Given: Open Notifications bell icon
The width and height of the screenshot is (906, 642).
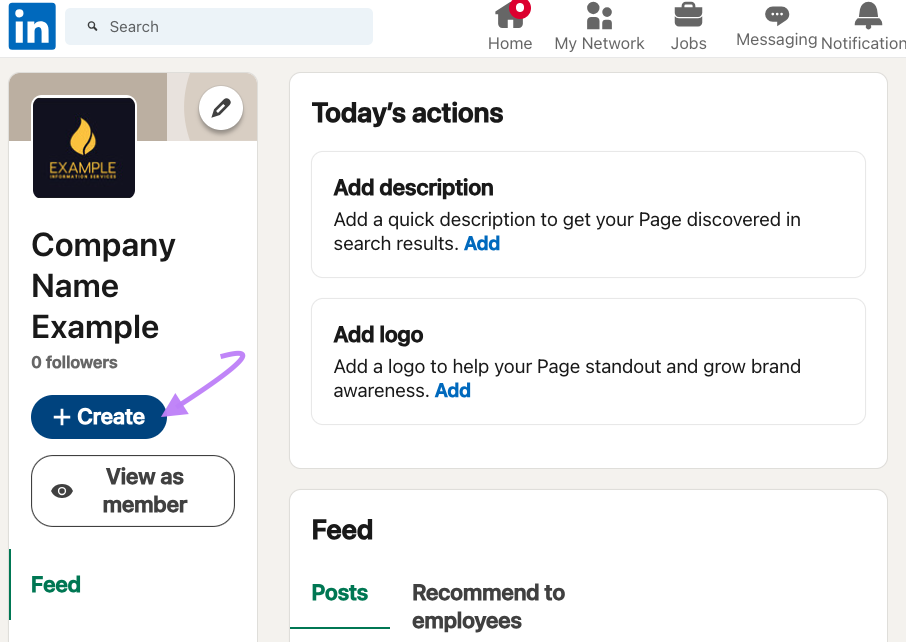Looking at the screenshot, I should click(x=867, y=16).
